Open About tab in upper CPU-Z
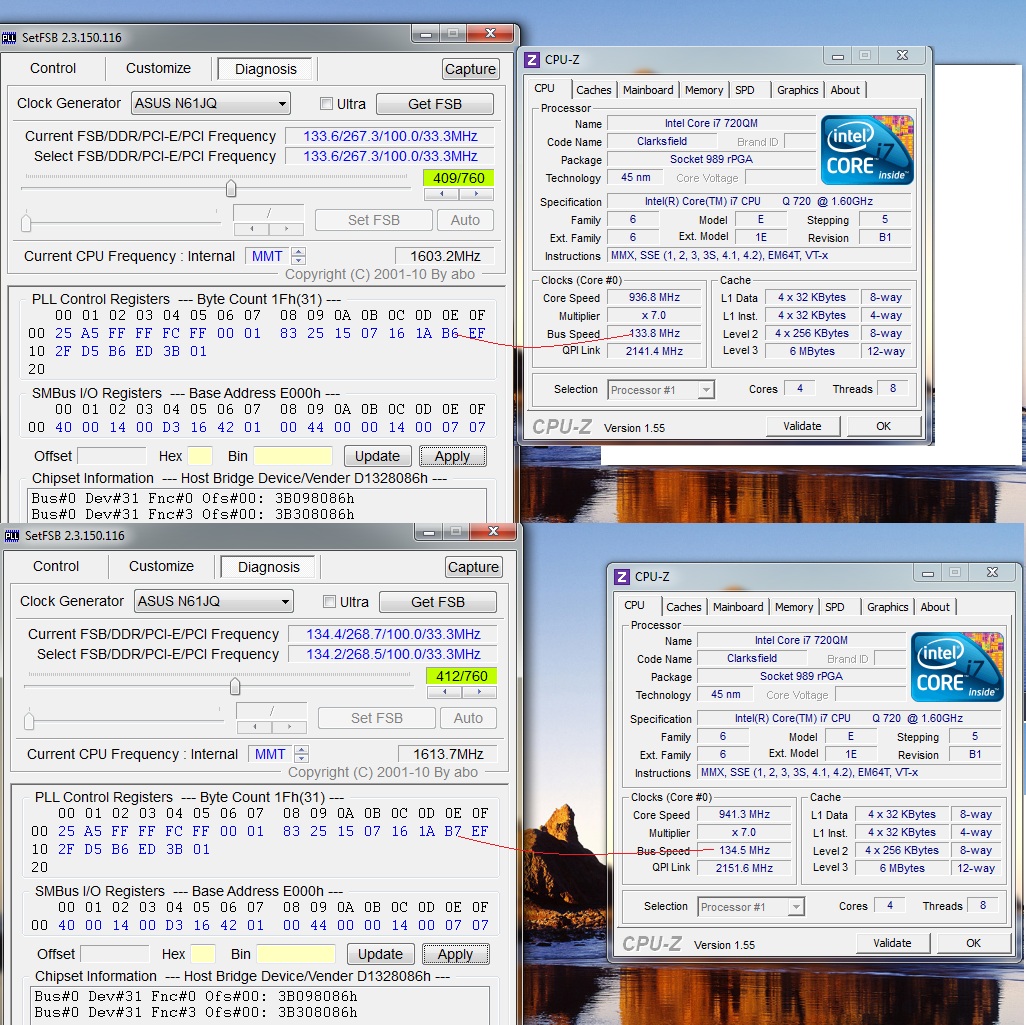Viewport: 1026px width, 1025px height. tap(845, 90)
